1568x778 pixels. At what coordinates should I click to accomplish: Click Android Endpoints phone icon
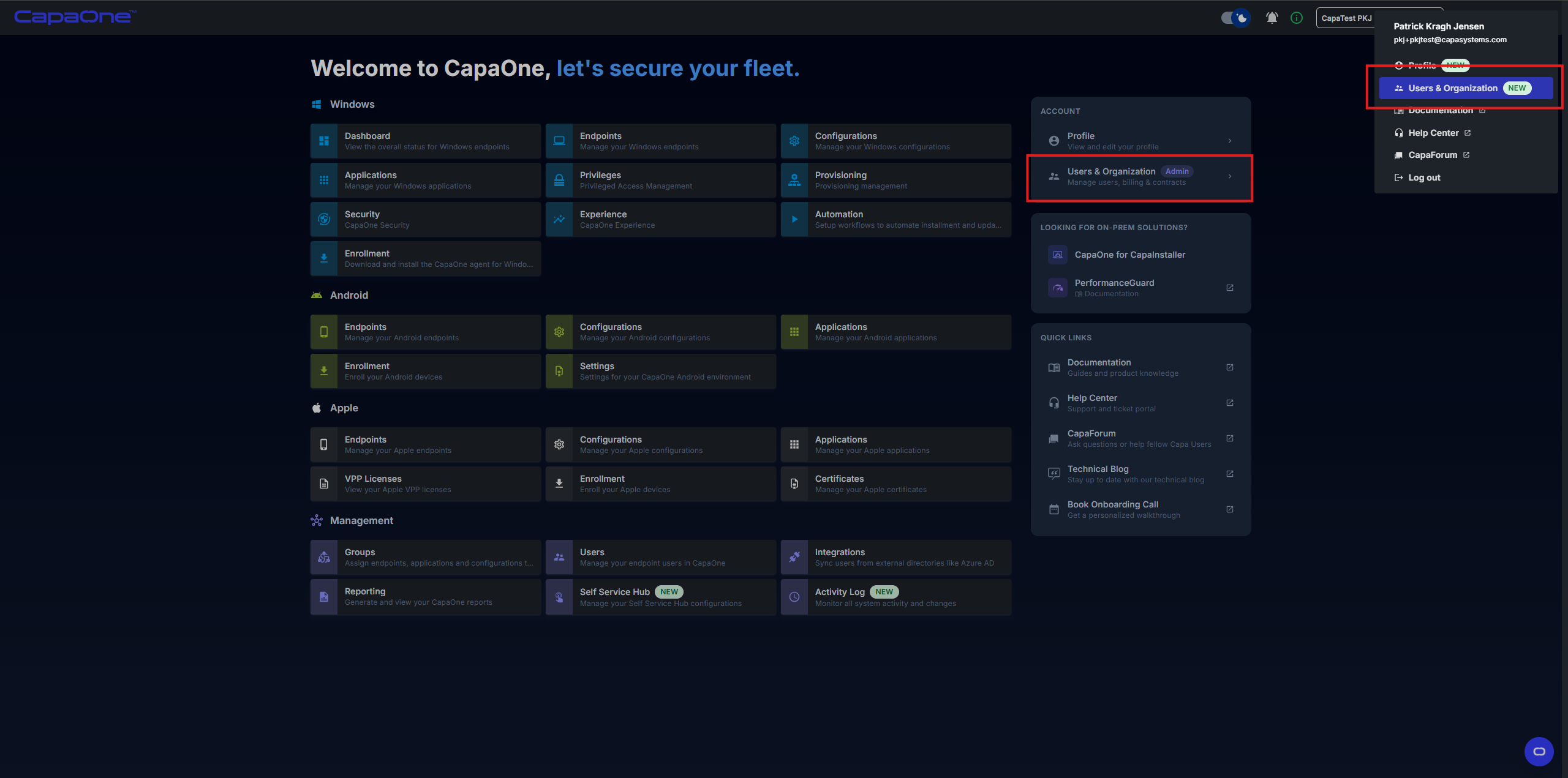324,332
